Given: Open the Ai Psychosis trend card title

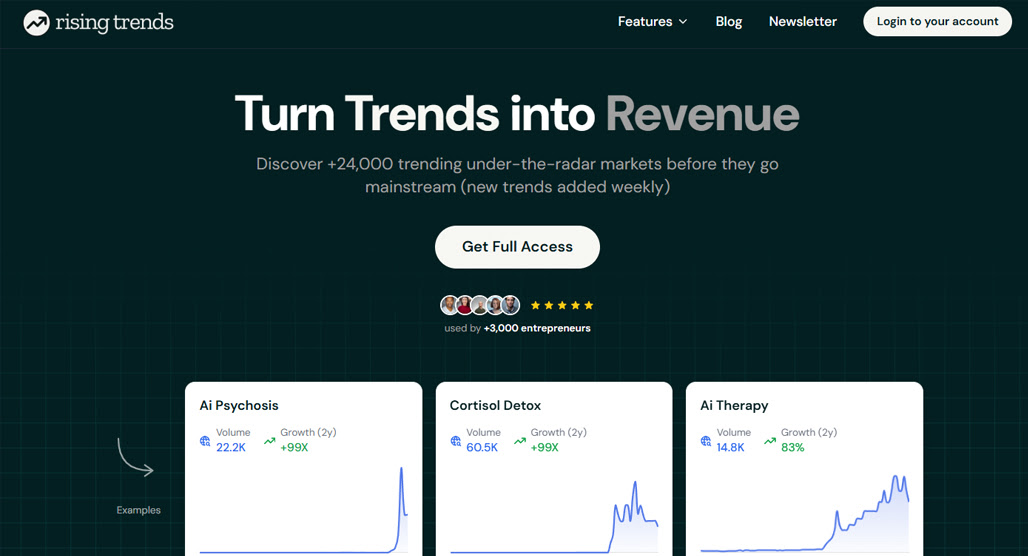Looking at the screenshot, I should pos(239,405).
